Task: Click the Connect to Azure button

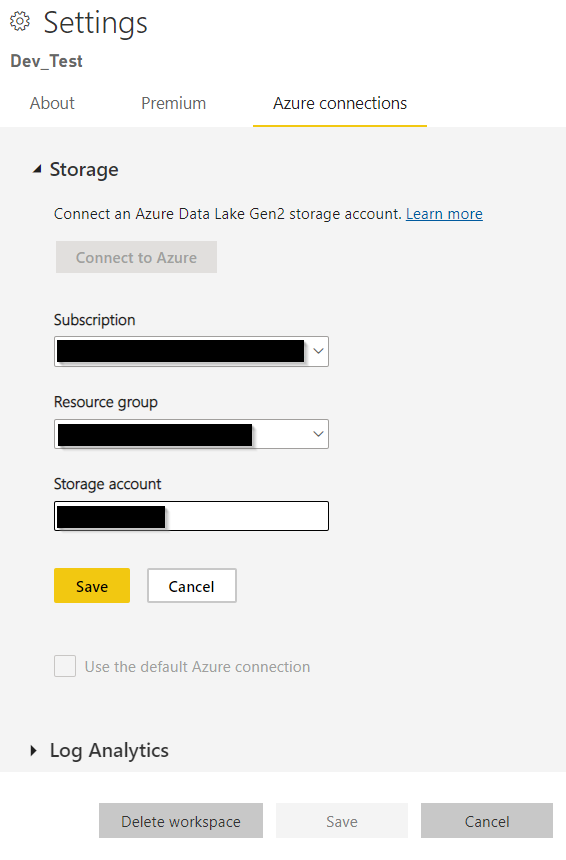Action: 137,257
